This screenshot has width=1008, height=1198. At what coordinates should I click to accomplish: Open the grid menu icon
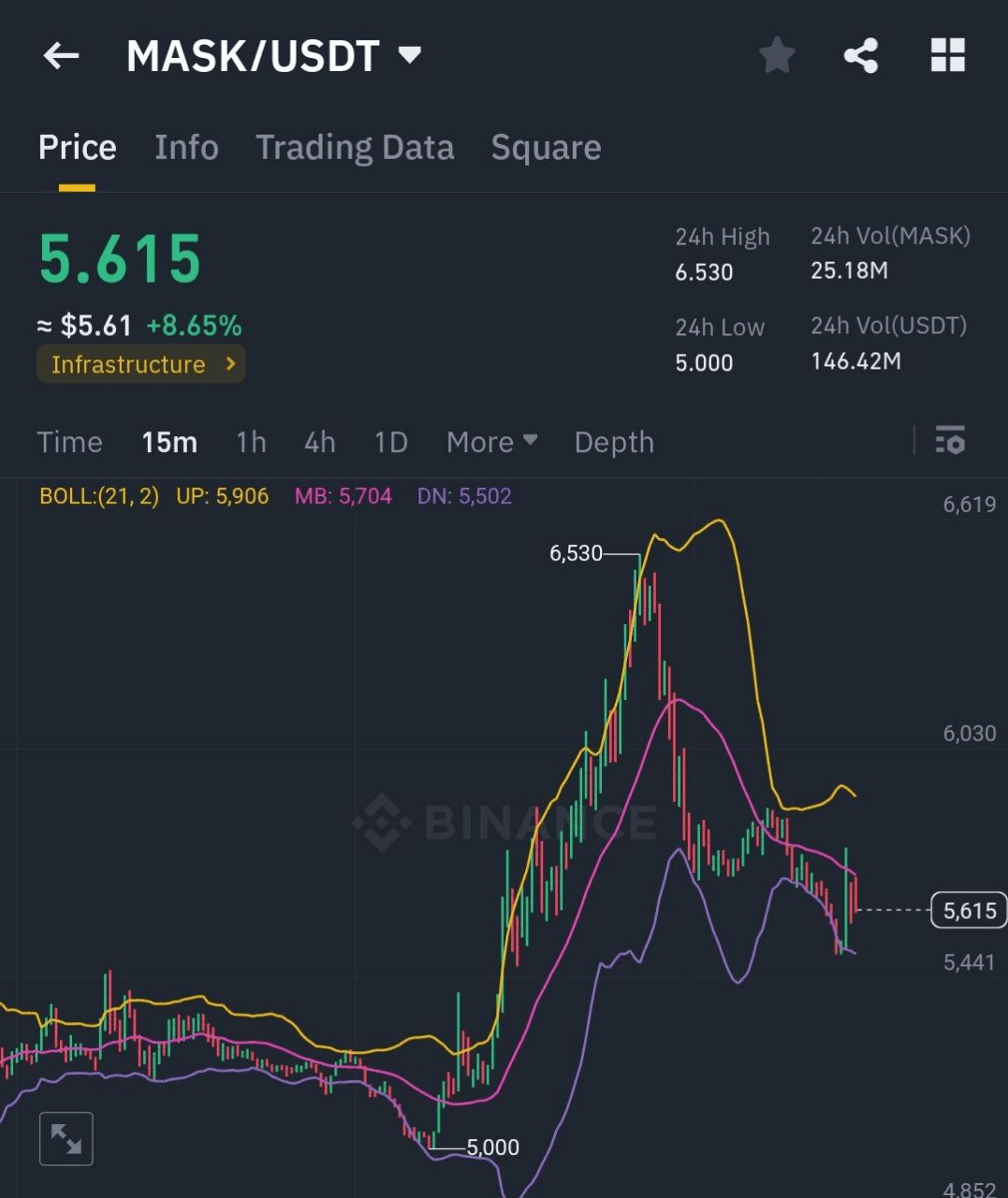pyautogui.click(x=947, y=56)
